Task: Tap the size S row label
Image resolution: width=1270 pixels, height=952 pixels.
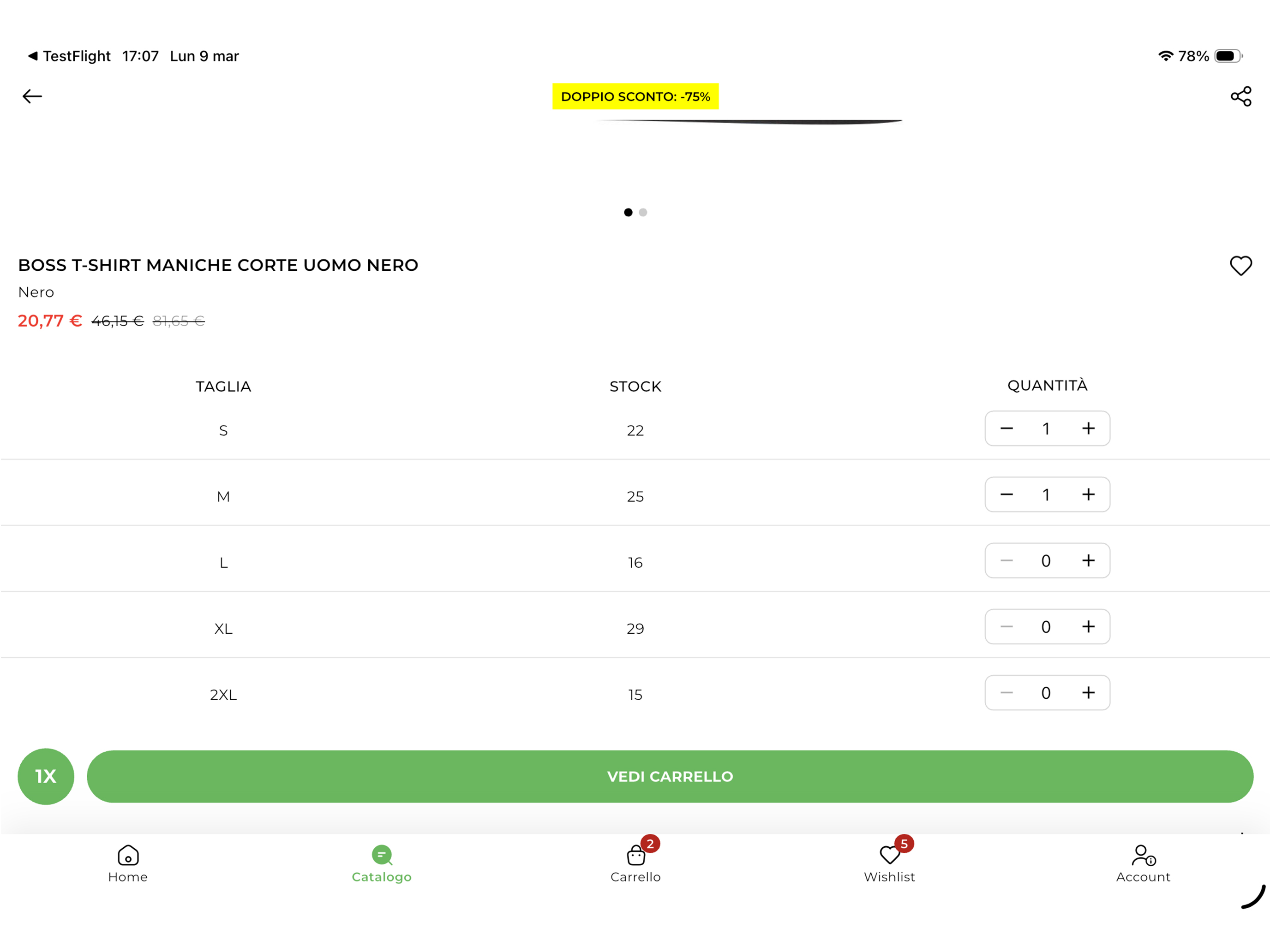Action: pos(223,430)
